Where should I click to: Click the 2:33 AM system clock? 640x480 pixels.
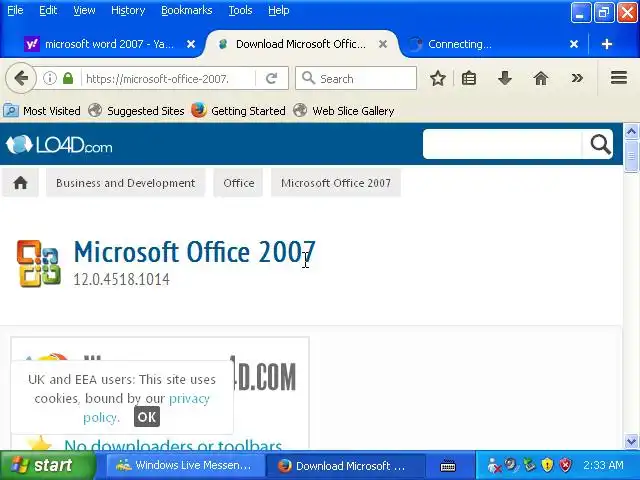coord(603,465)
